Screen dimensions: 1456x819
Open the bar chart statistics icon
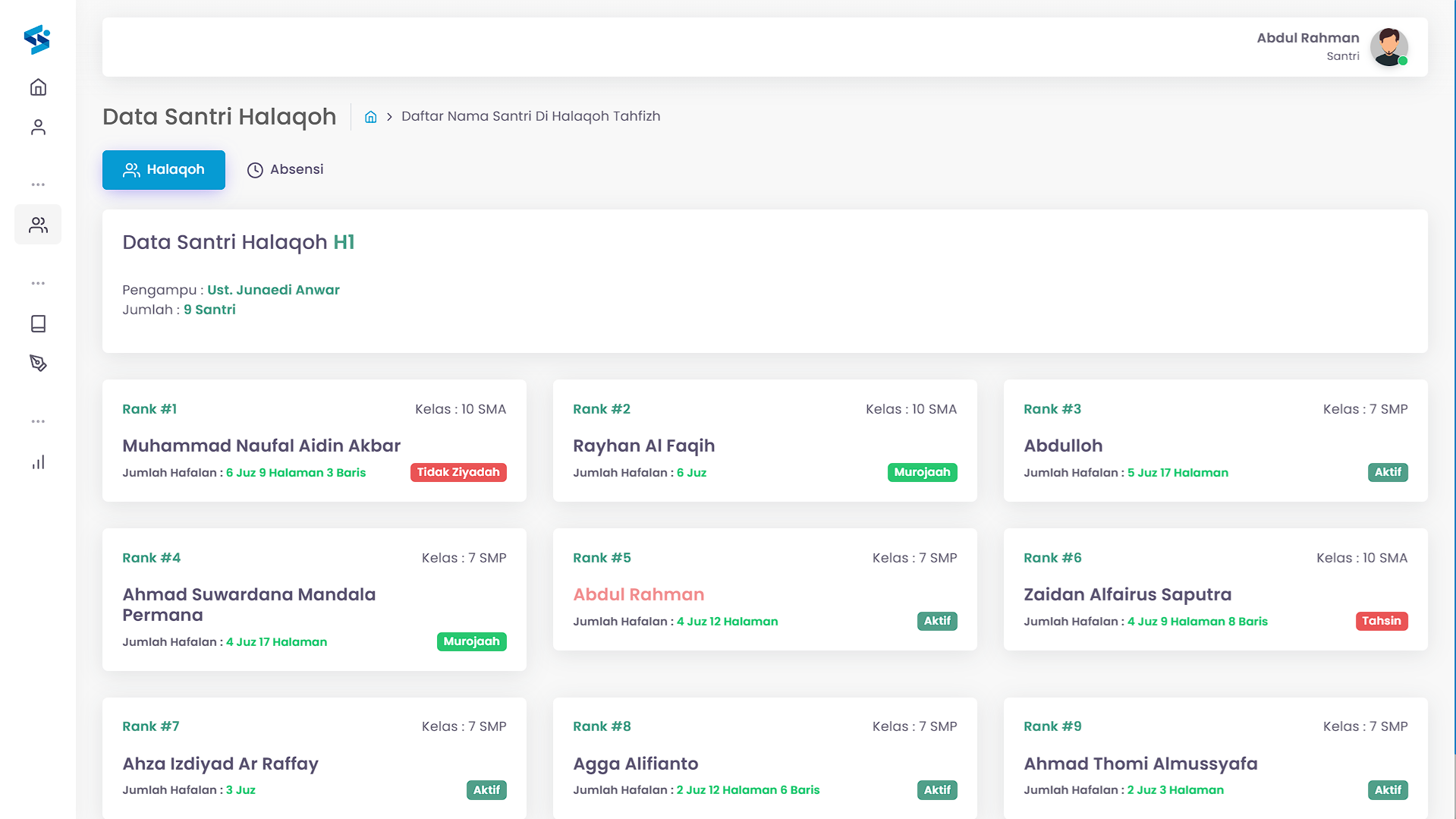(x=38, y=462)
